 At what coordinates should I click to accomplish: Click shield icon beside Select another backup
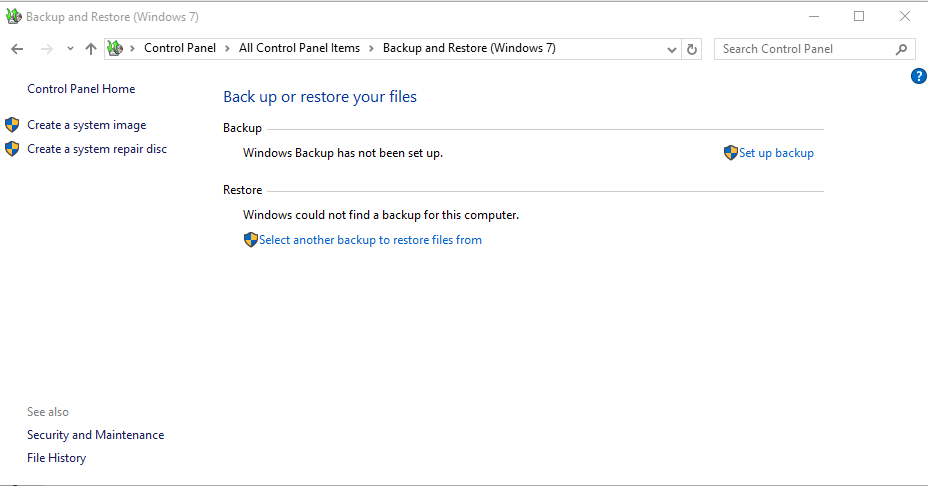point(250,240)
